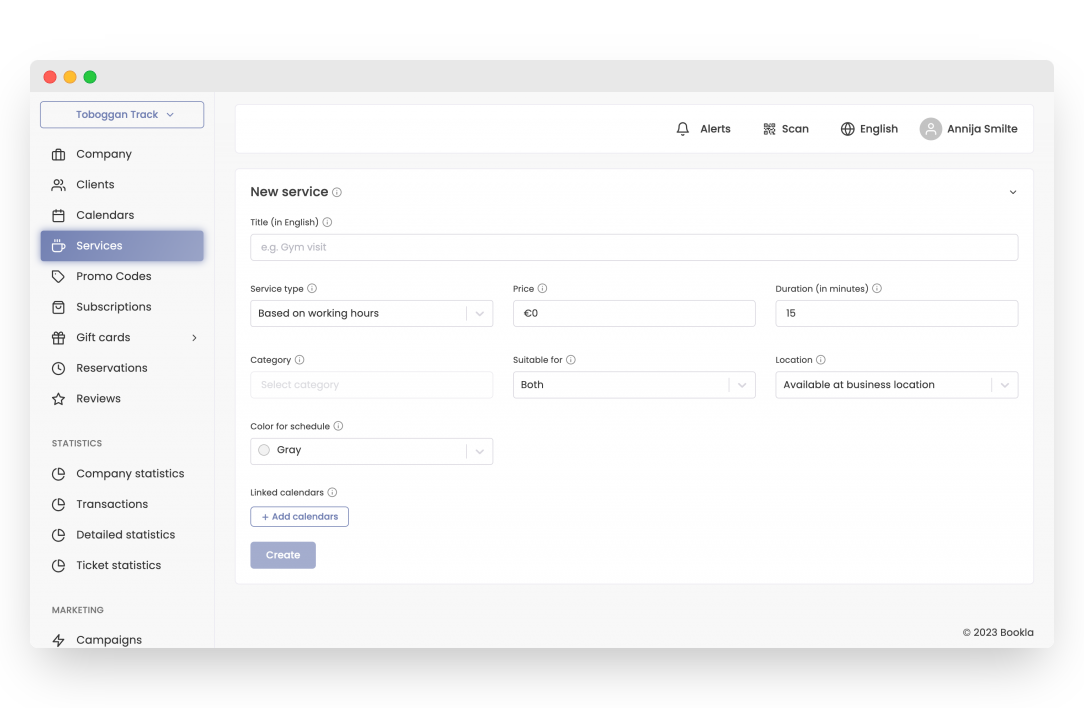This screenshot has height=708, width=1084.
Task: Click the globe language icon
Action: click(847, 129)
